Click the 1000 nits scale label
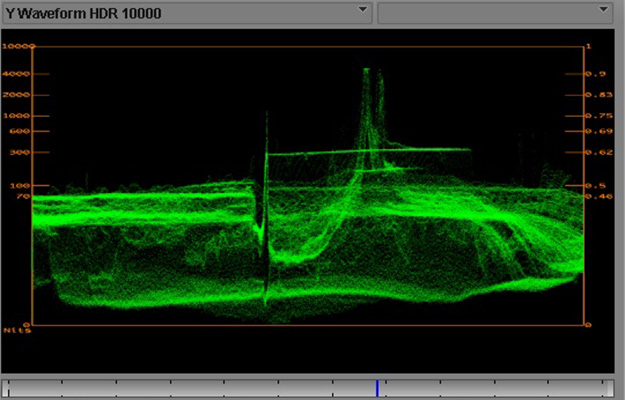The image size is (625, 400). tap(16, 116)
